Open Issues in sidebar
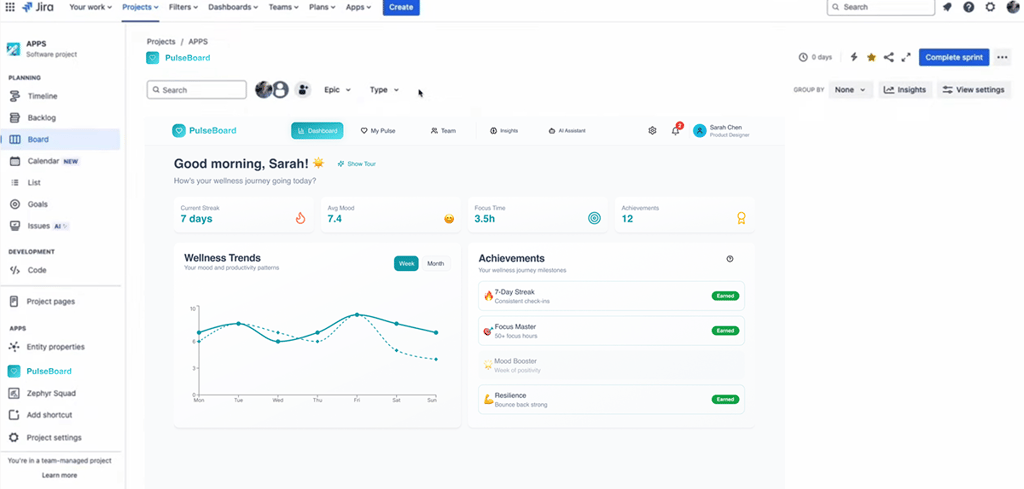The height and width of the screenshot is (489, 1024). pos(60,225)
